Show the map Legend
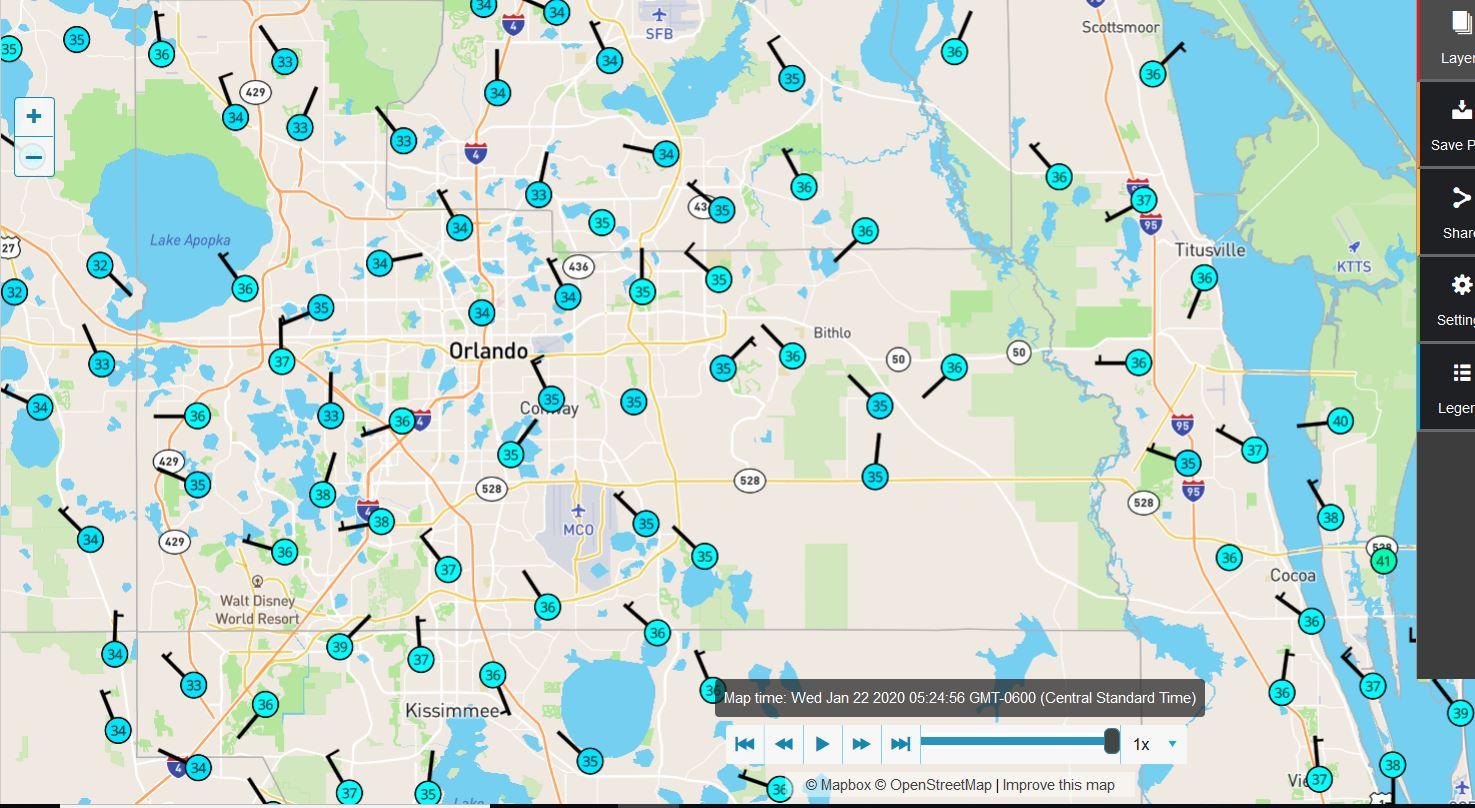Viewport: 1475px width, 808px height. pos(1460,386)
